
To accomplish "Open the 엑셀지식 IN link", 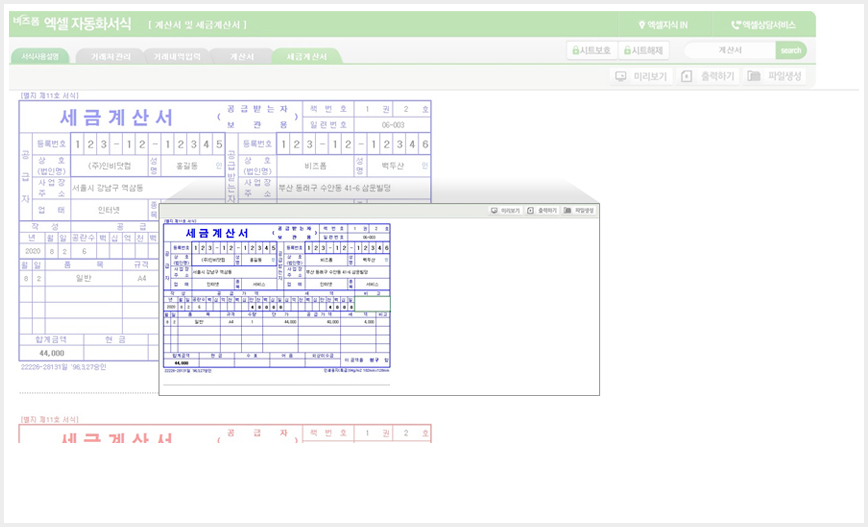I will 663,25.
